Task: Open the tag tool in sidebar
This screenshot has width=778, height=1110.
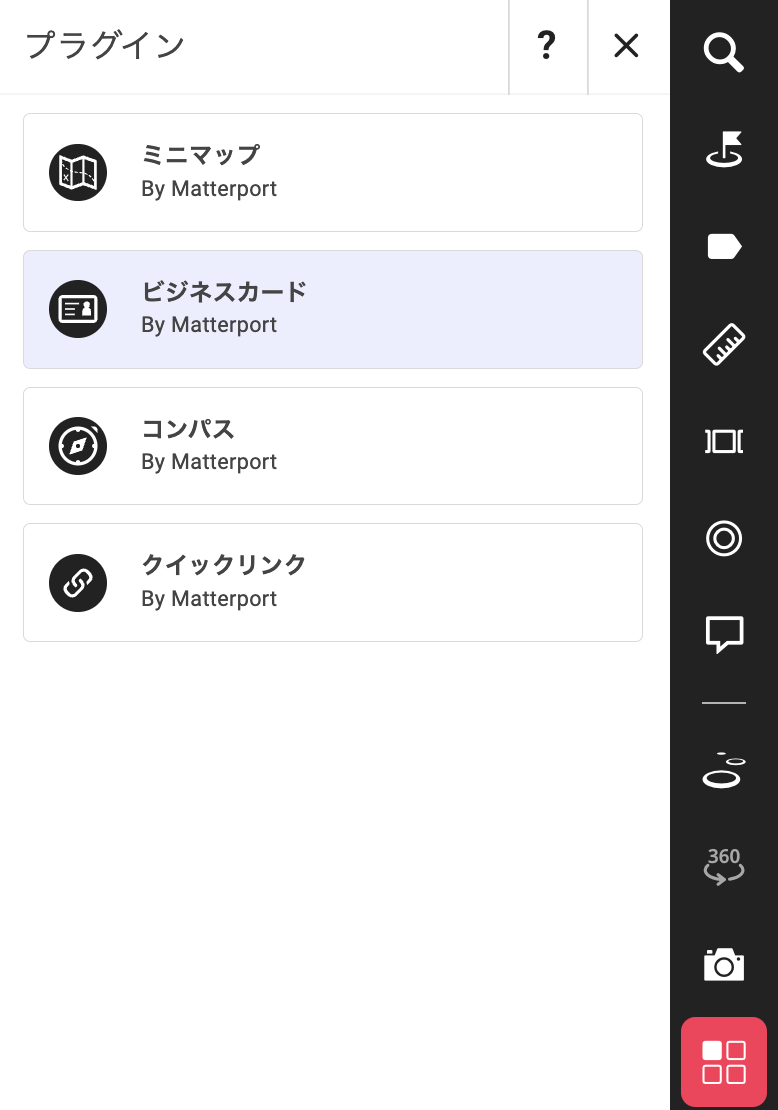Action: 723,247
